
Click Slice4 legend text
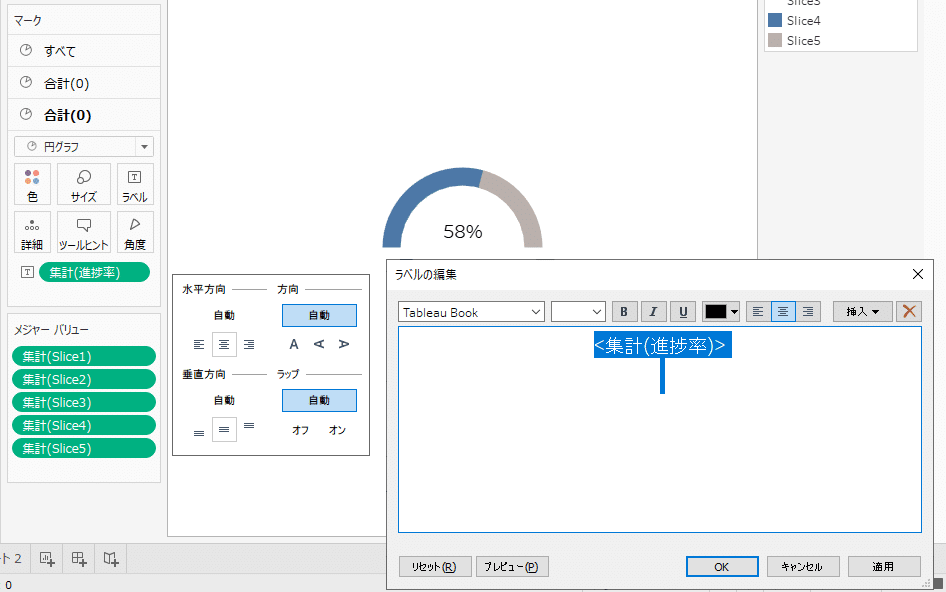(804, 21)
